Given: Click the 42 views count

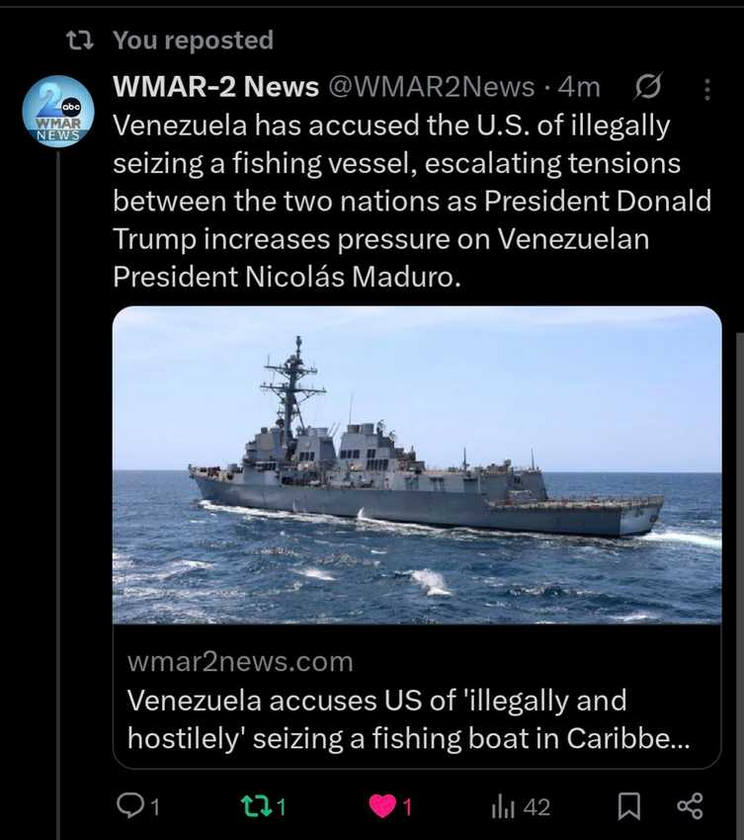Looking at the screenshot, I should [x=537, y=807].
